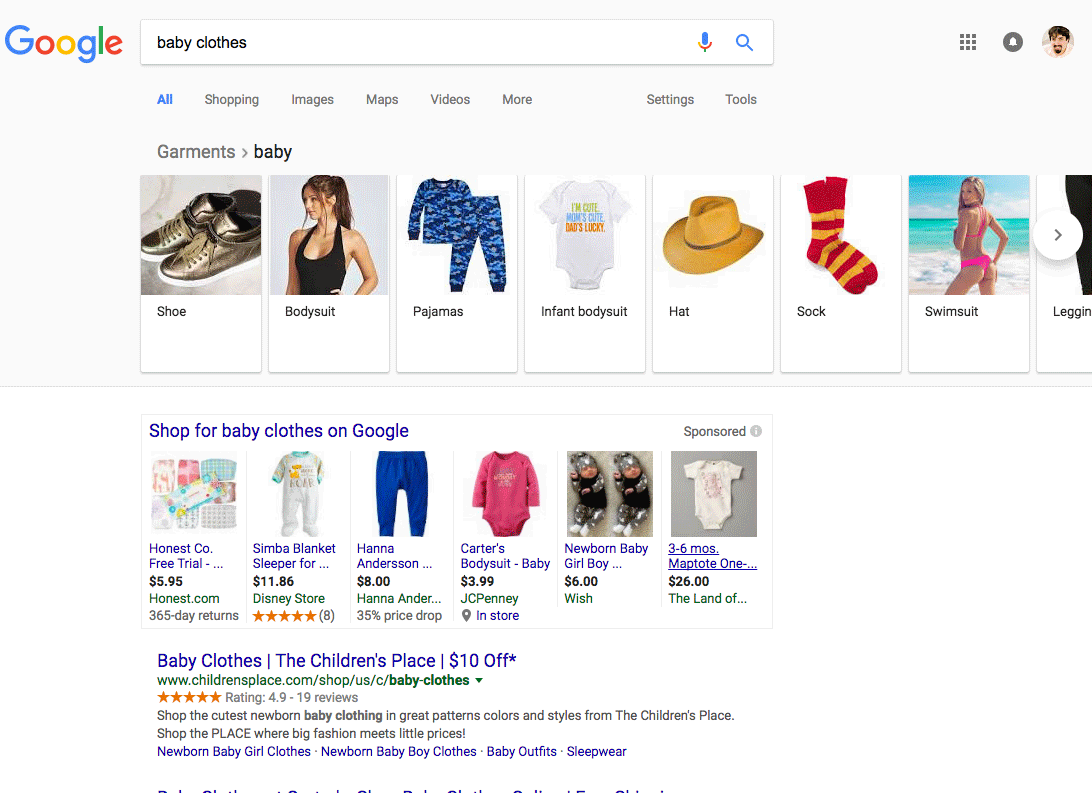Switch to the Images tab
This screenshot has height=793, width=1092.
[x=312, y=99]
